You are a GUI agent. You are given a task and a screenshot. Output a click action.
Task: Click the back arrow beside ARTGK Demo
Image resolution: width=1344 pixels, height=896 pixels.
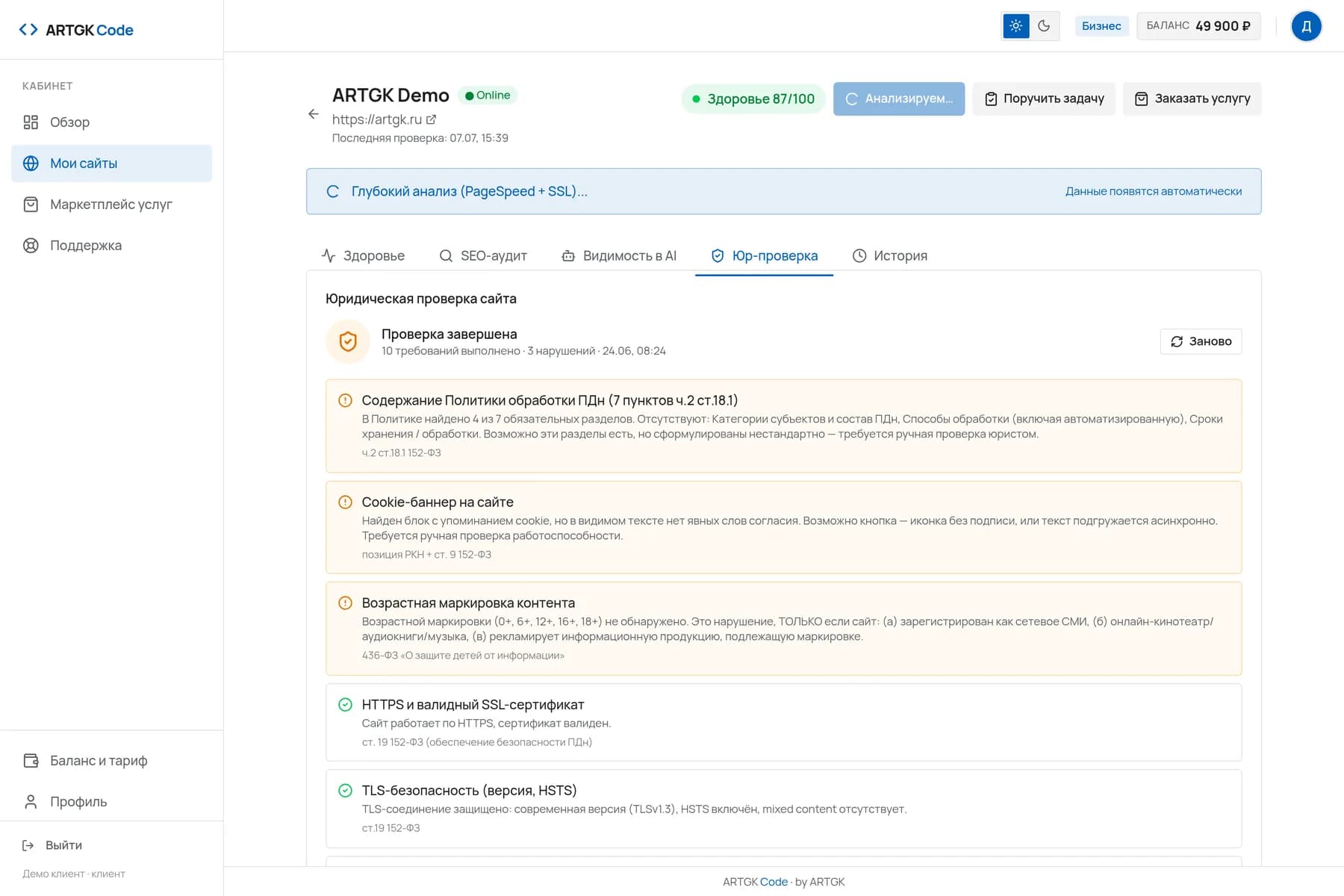point(314,114)
